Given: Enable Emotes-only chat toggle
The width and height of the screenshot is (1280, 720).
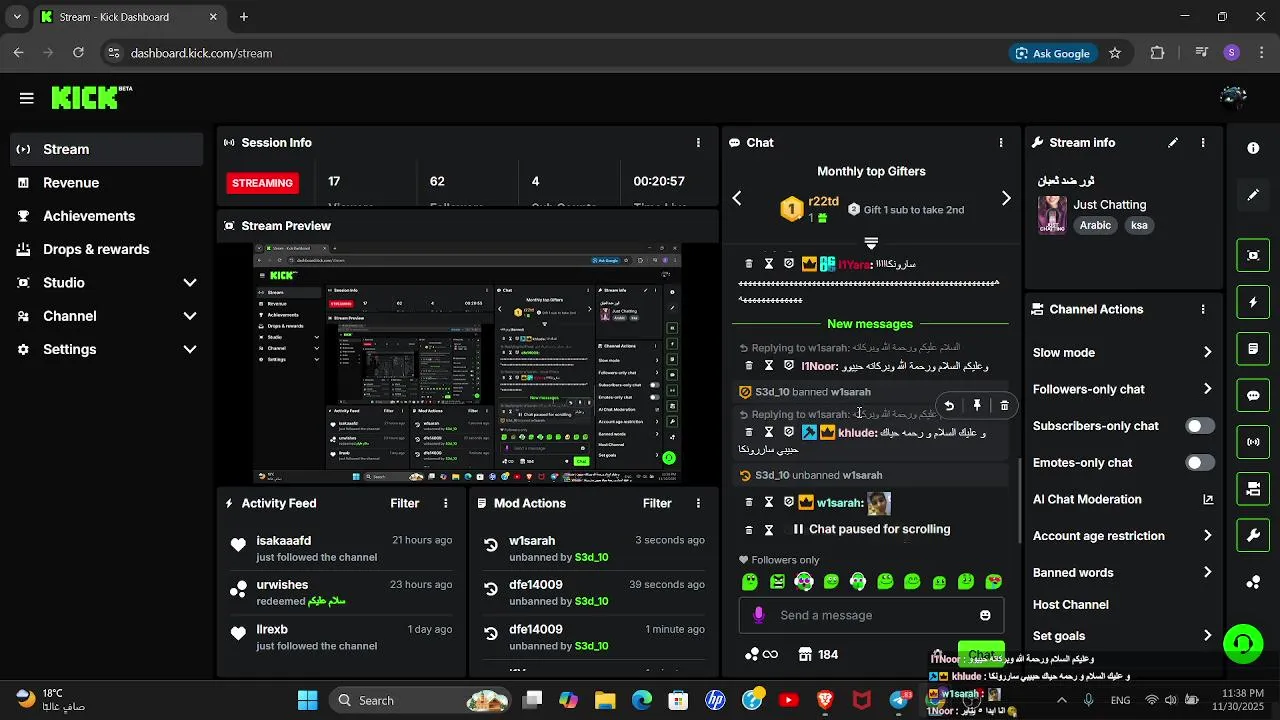Looking at the screenshot, I should click(1200, 463).
